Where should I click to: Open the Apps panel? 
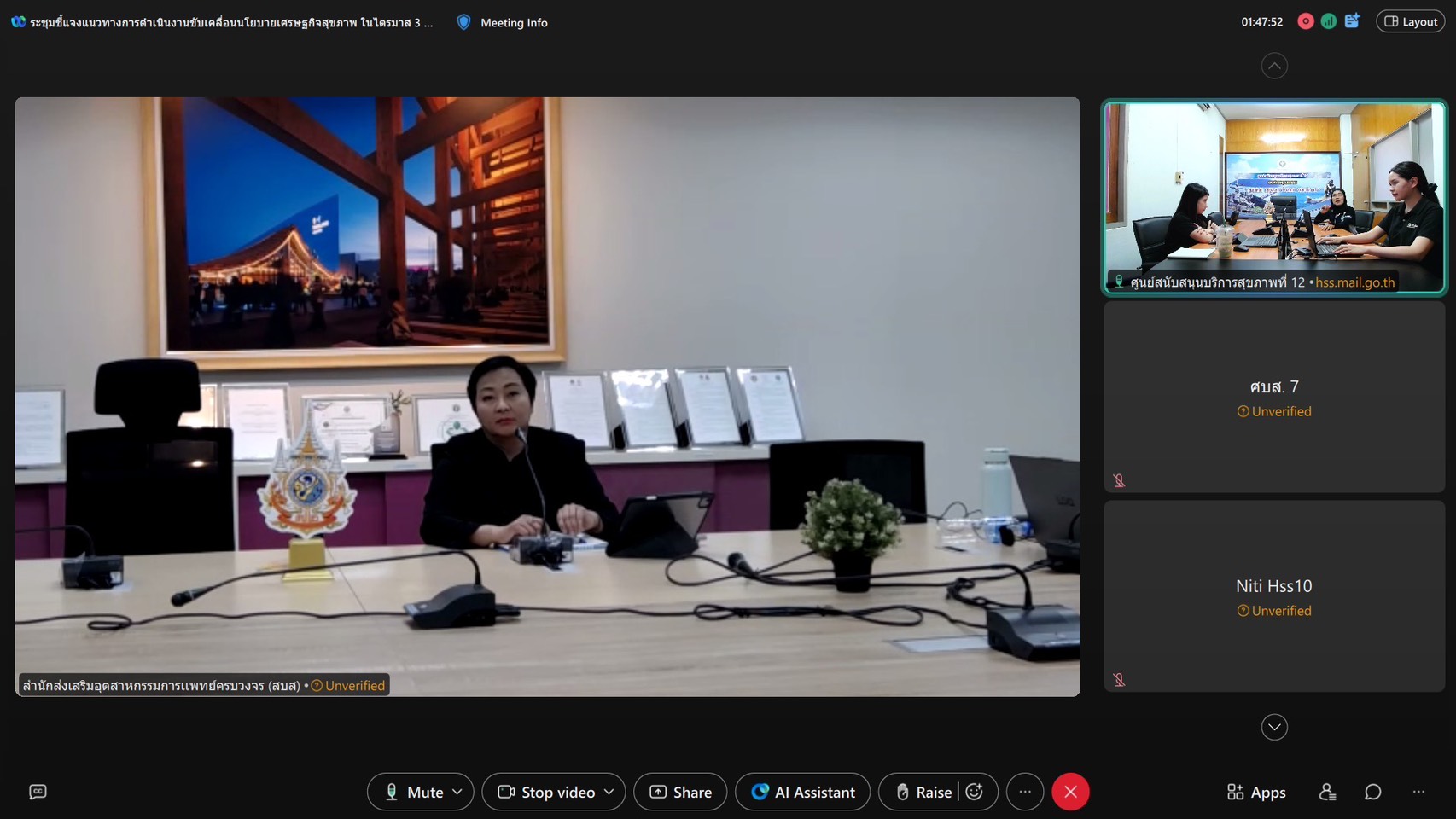(x=1255, y=792)
